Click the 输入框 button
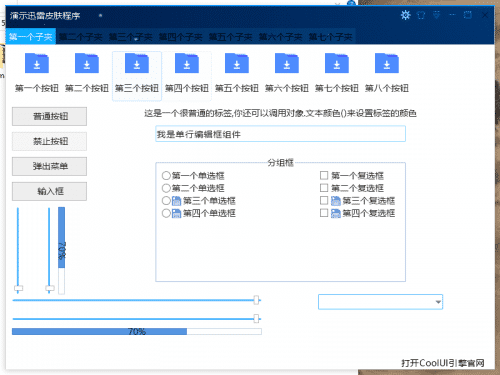Viewport: 500px width, 375px height. (49, 191)
